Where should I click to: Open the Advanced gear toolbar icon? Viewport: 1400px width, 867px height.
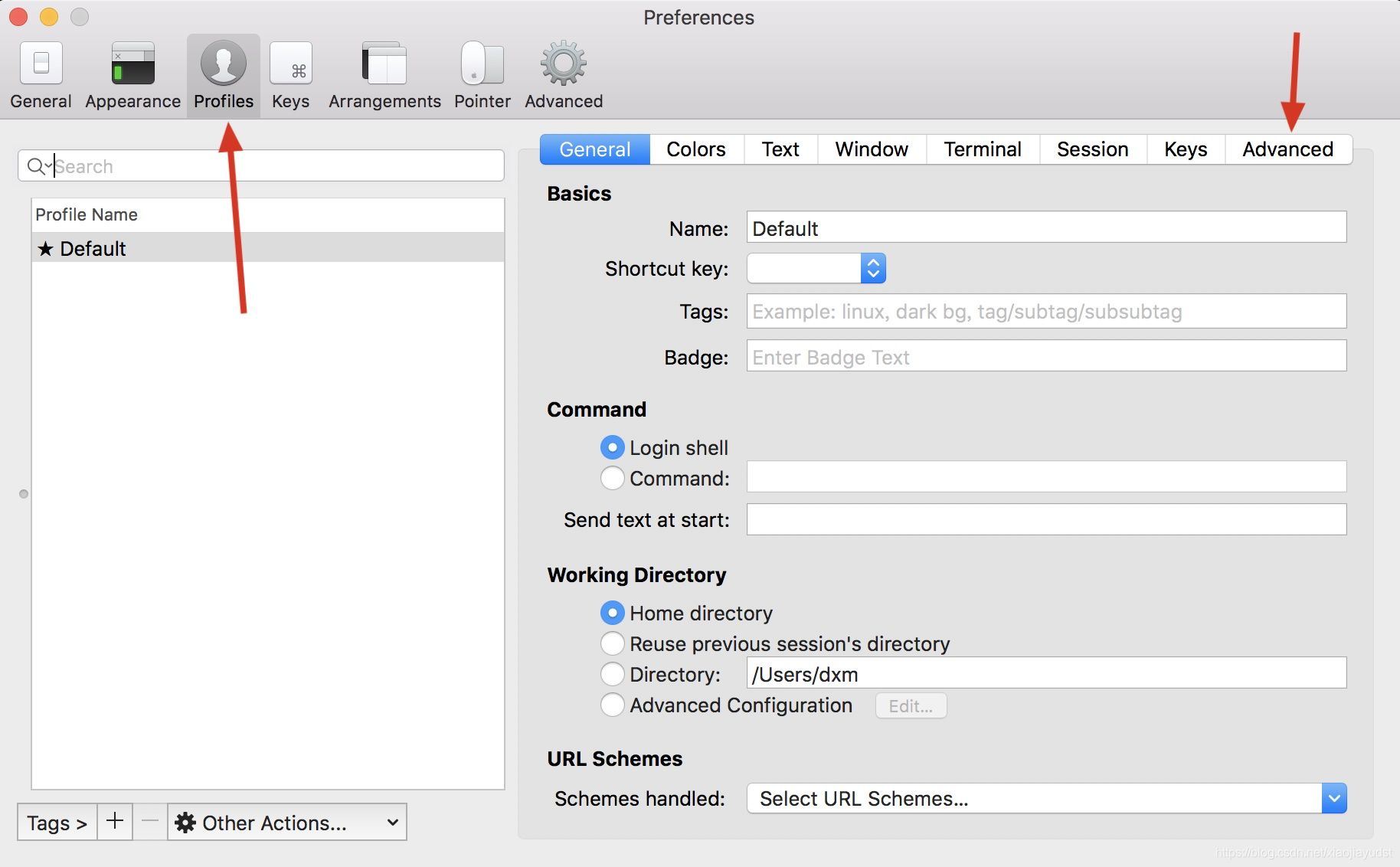pyautogui.click(x=564, y=63)
